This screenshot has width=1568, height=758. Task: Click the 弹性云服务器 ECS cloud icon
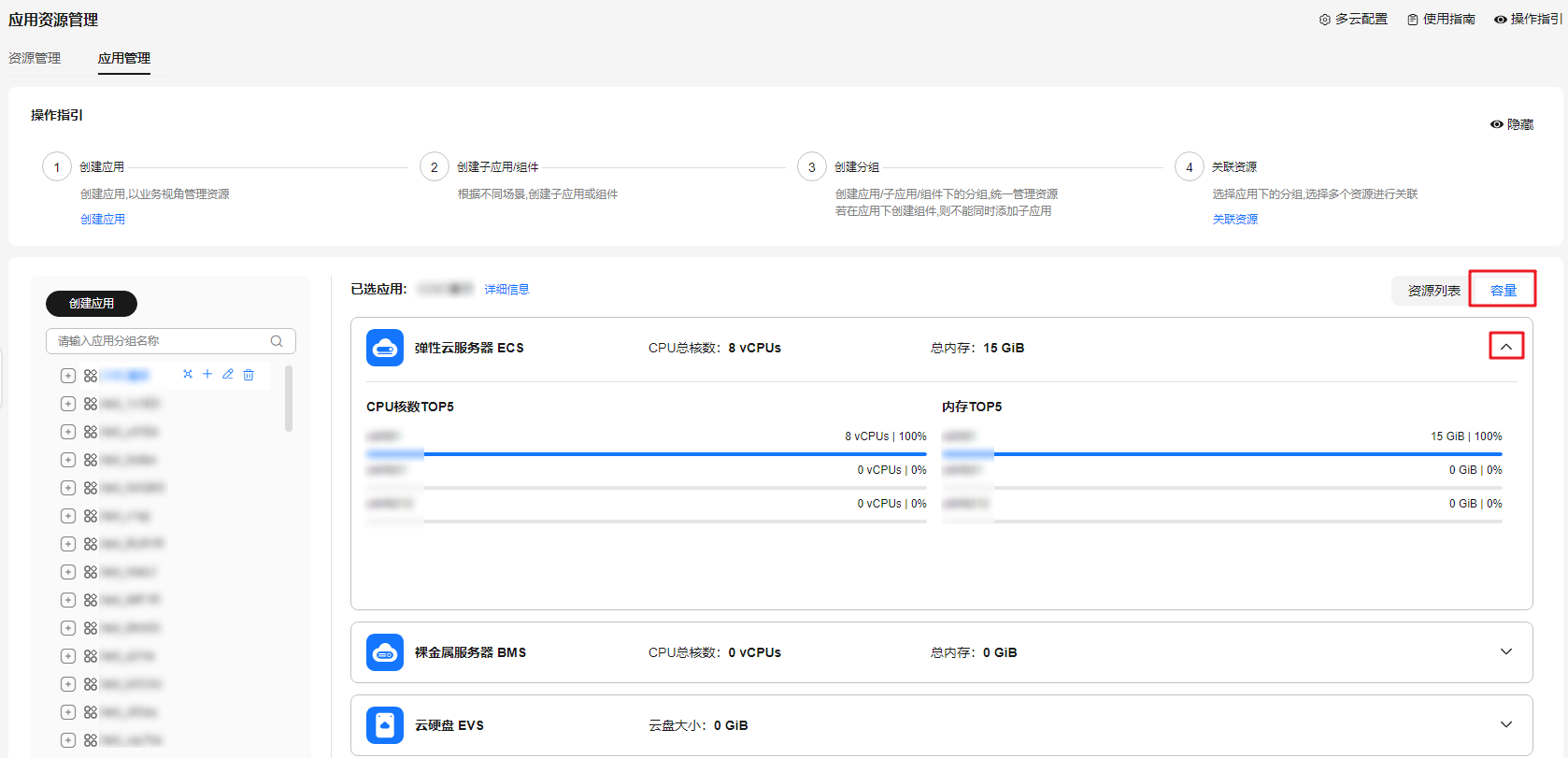coord(385,348)
